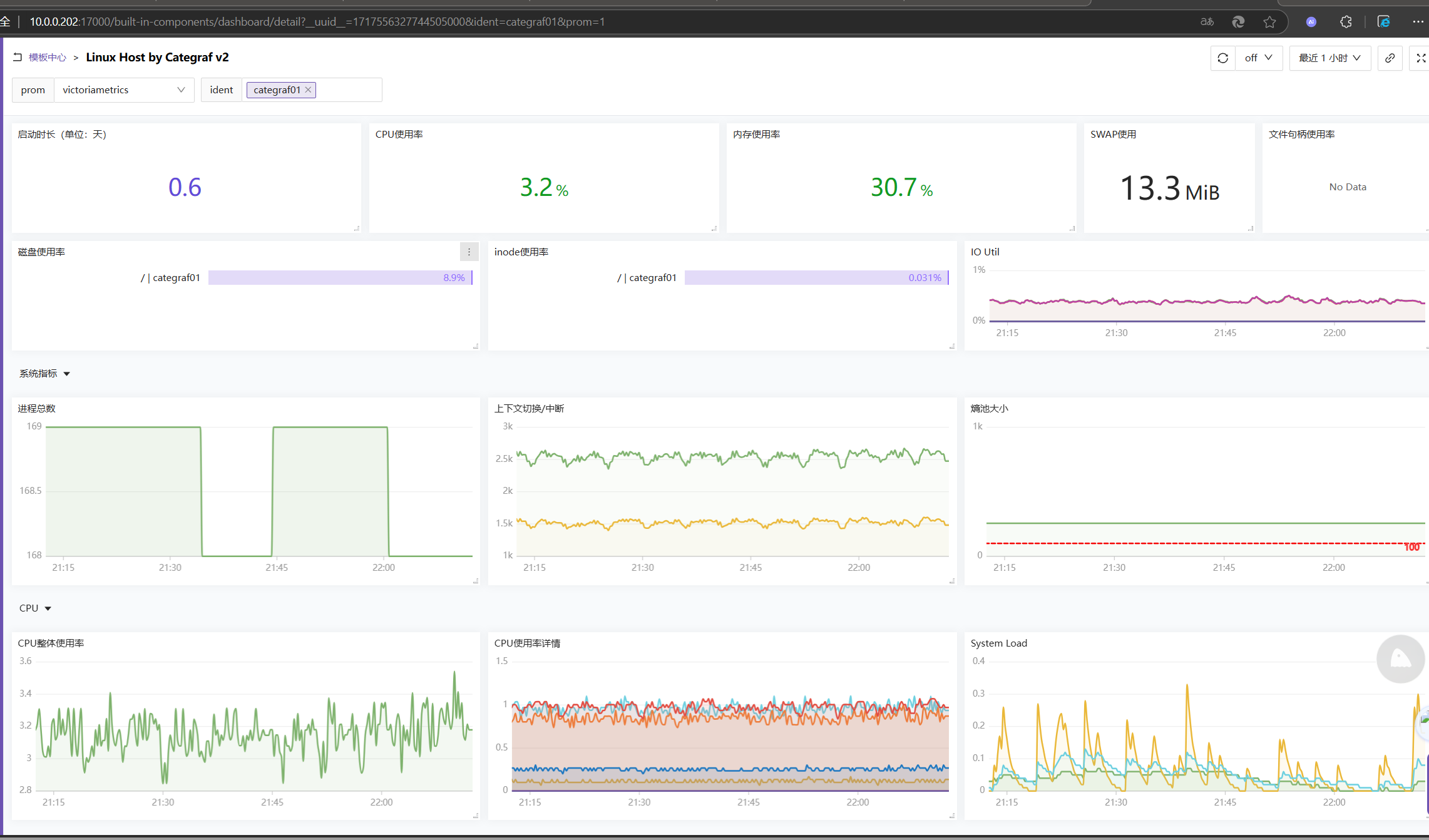1429x840 pixels.
Task: Open the 最近 1 小时 time range dropdown
Action: click(x=1329, y=58)
